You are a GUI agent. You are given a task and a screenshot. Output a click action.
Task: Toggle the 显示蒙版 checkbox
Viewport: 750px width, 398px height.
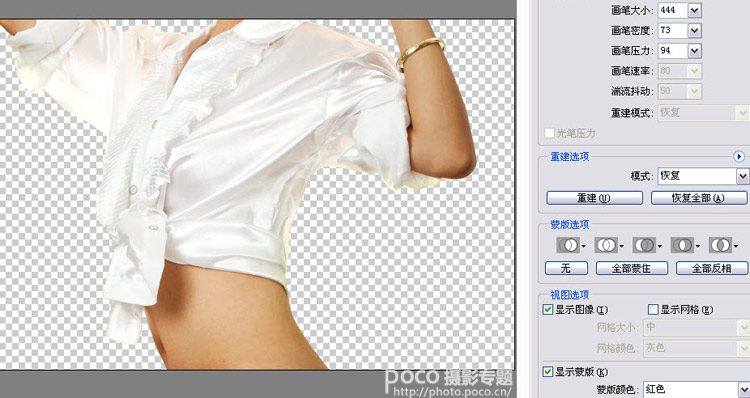click(548, 371)
